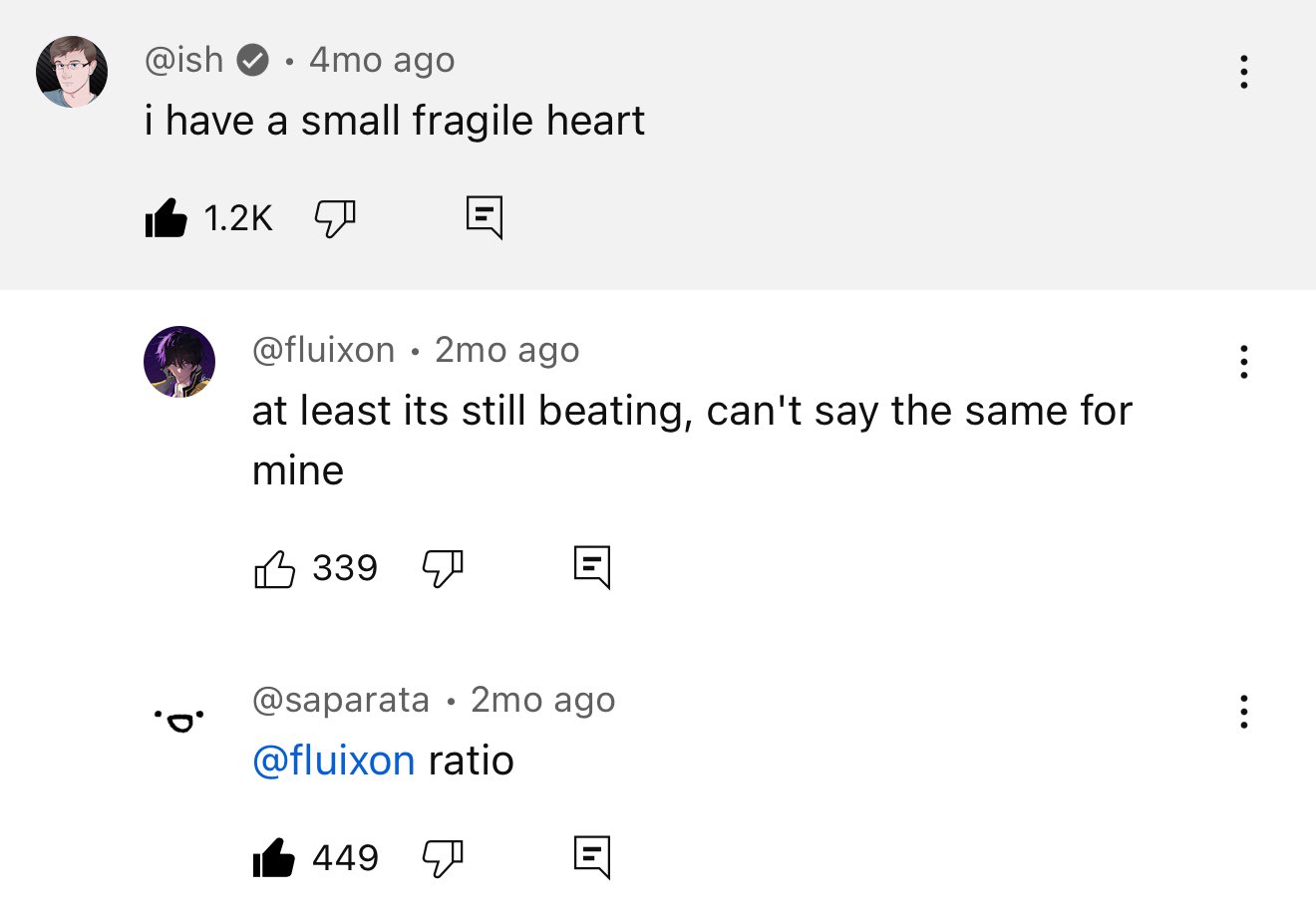Like @fluixon's reply with the thumbs up
This screenshot has height=921, width=1316.
click(275, 567)
